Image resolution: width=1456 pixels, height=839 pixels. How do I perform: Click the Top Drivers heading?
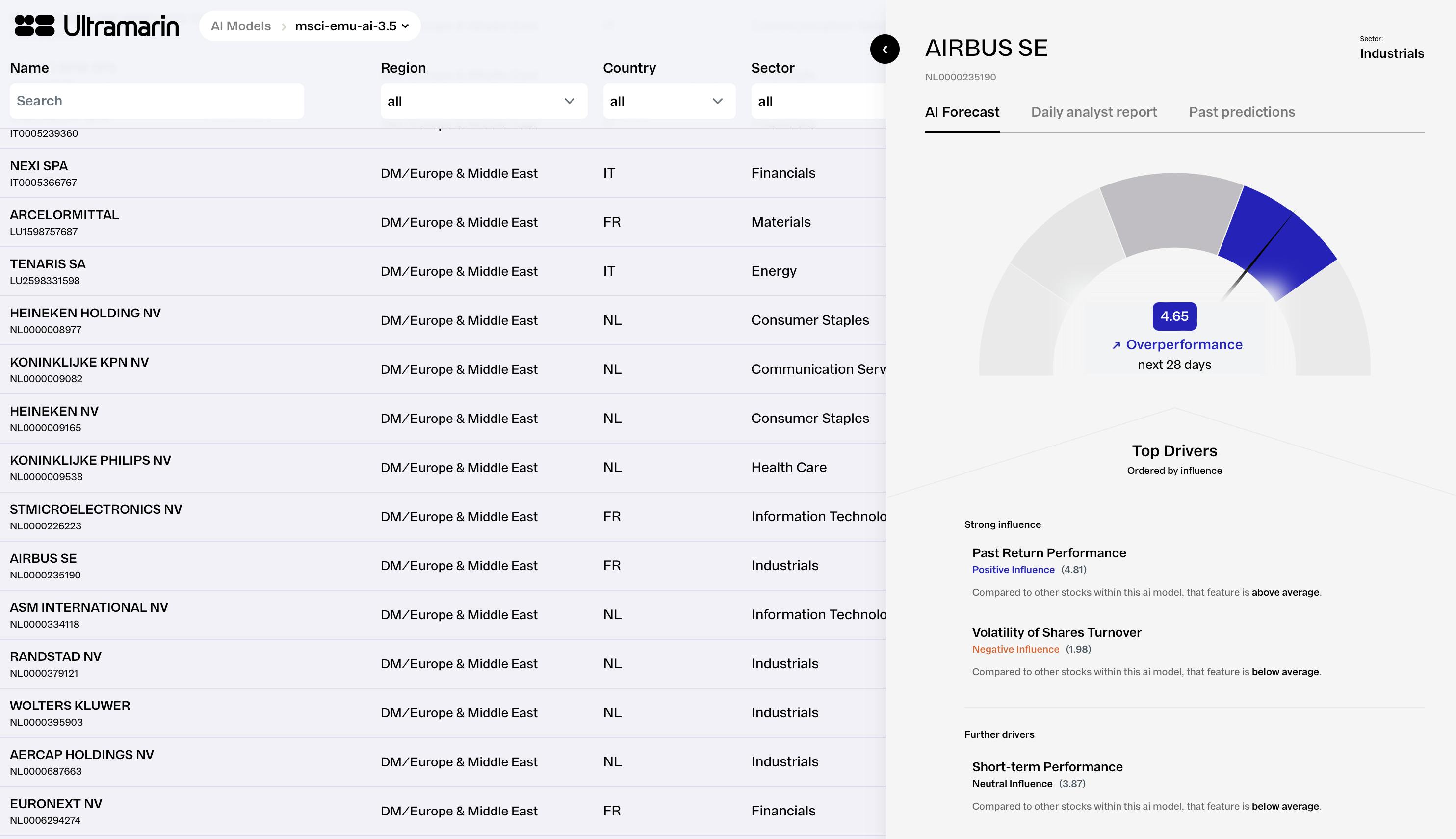[x=1174, y=450]
